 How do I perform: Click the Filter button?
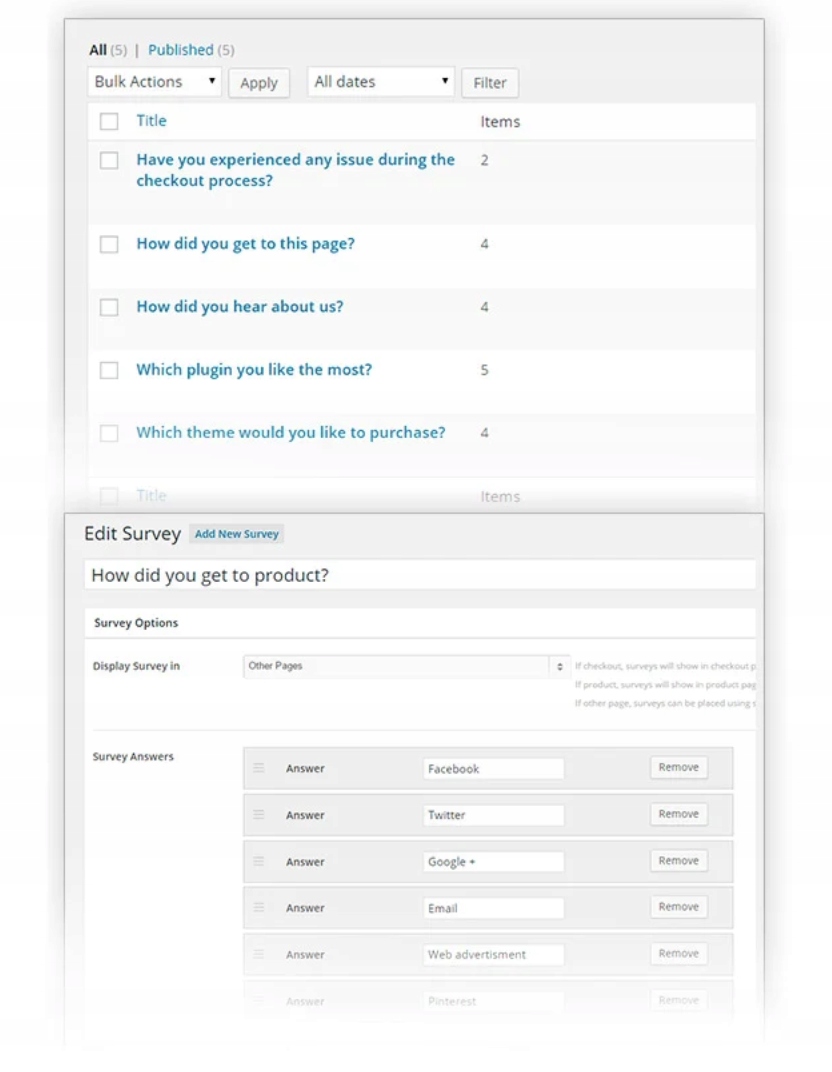[490, 83]
